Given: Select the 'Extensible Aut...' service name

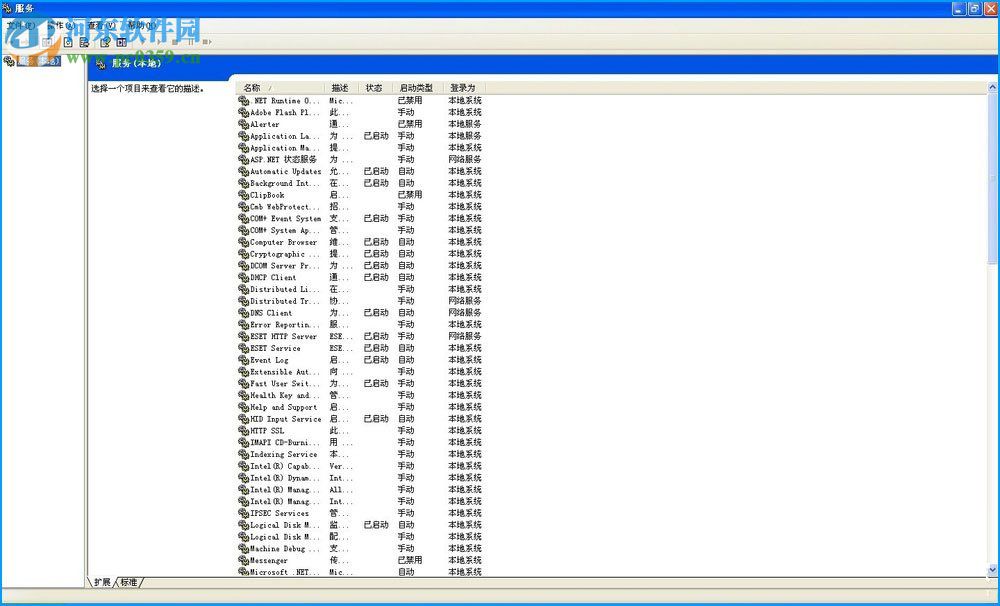Looking at the screenshot, I should [x=284, y=373].
